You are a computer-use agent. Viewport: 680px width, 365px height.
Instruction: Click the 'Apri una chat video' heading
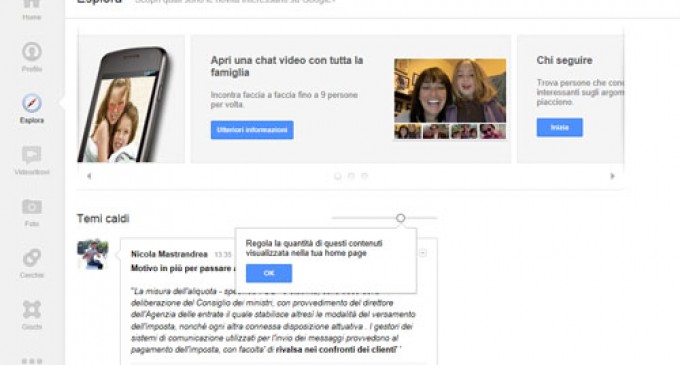287,66
